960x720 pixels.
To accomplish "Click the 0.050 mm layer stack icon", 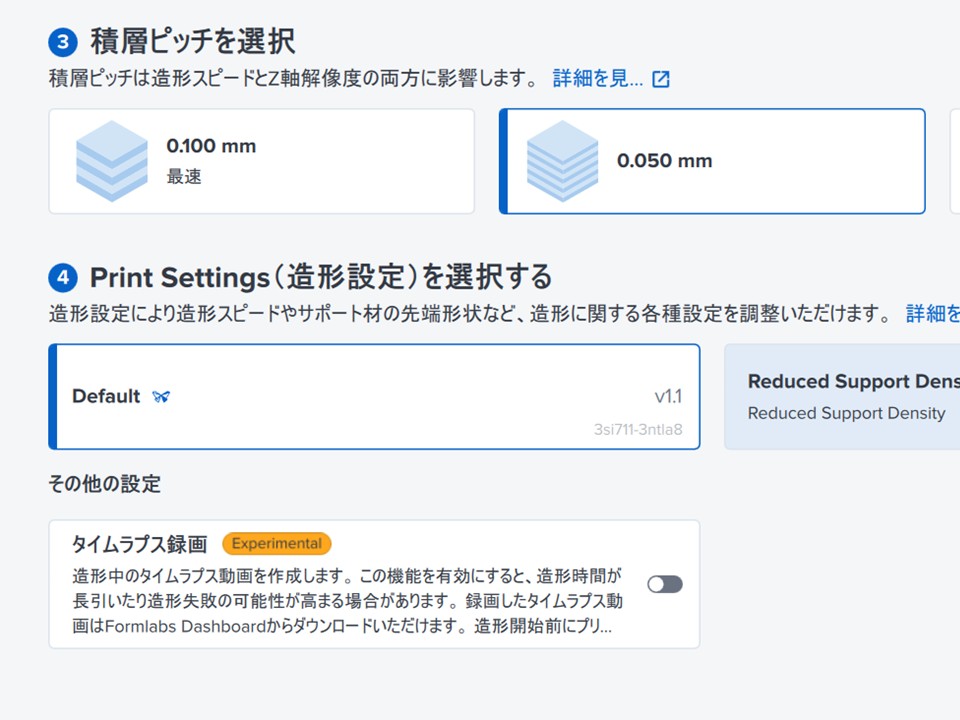I will point(562,161).
